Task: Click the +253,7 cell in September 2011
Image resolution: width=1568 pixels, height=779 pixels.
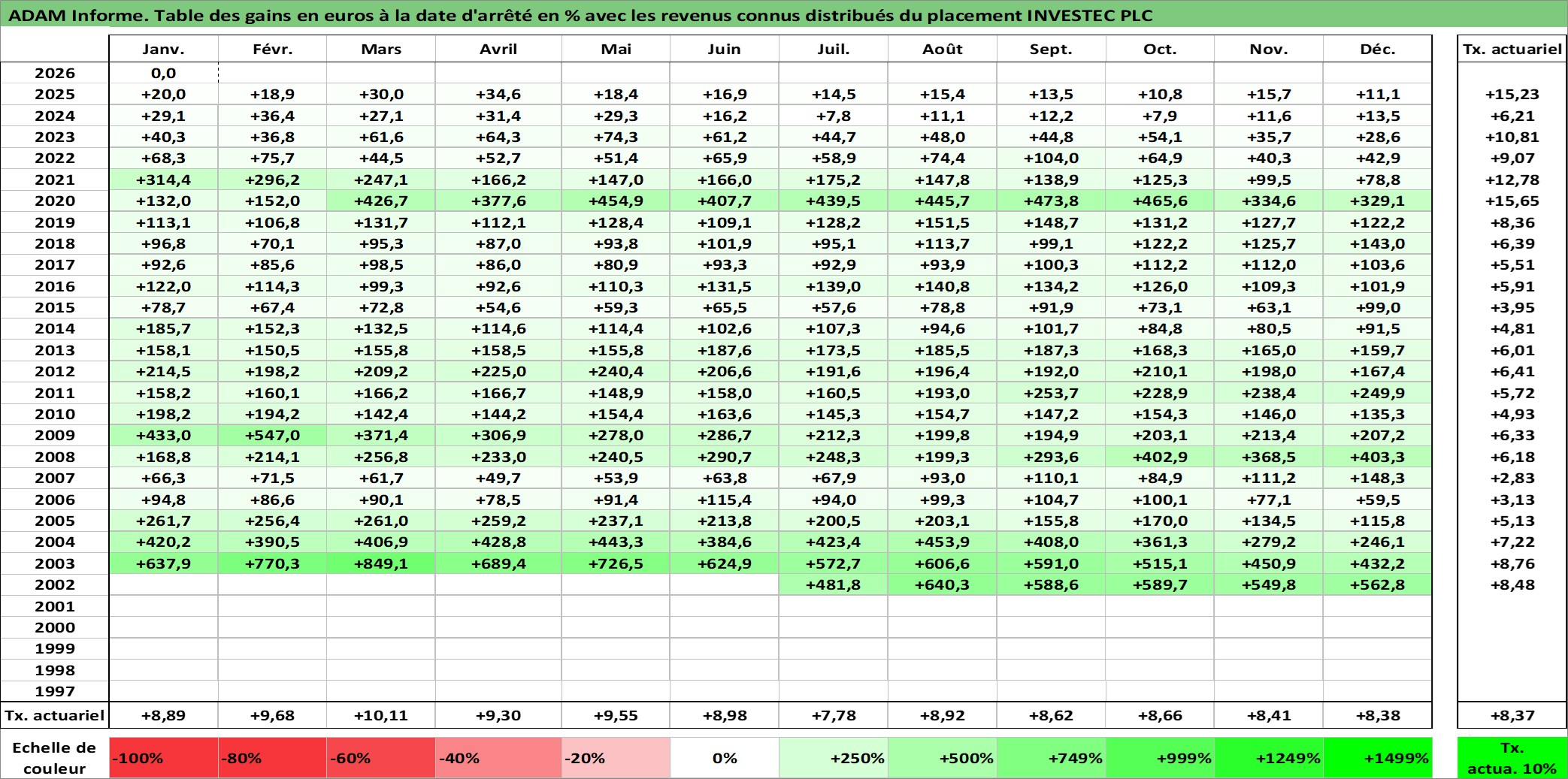Action: click(x=1051, y=393)
